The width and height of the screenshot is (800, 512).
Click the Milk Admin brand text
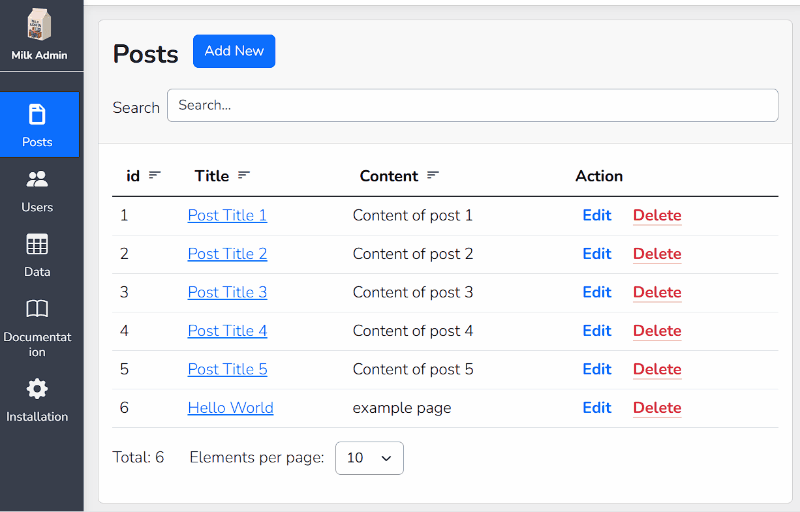[39, 55]
